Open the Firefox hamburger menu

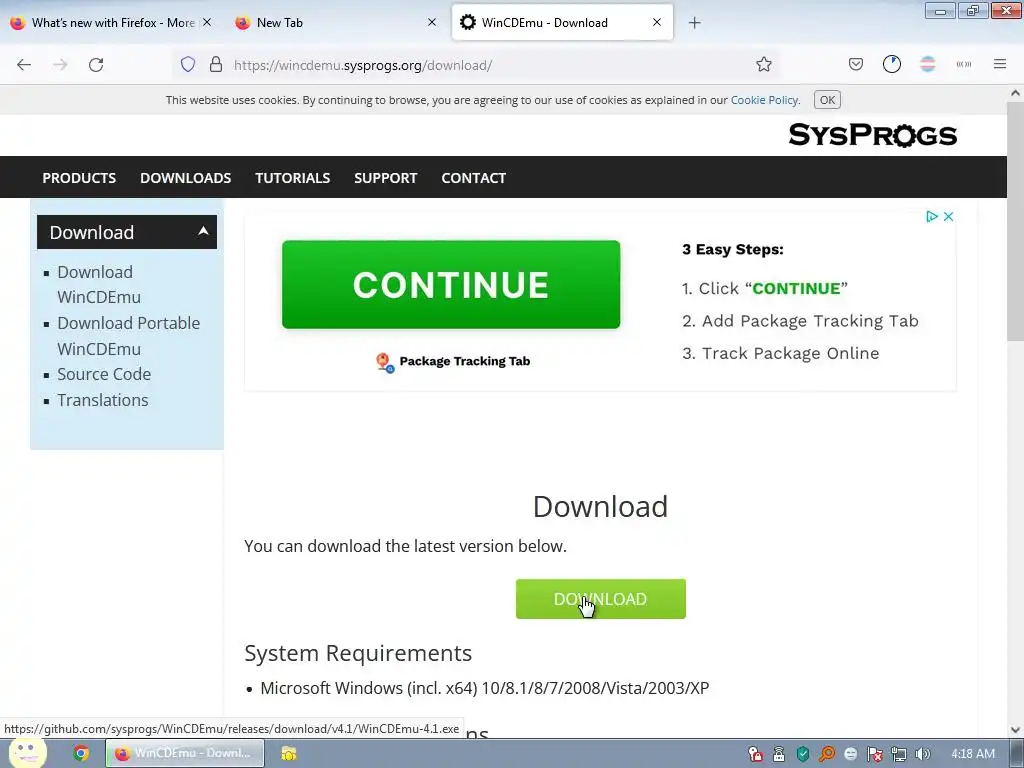[999, 64]
